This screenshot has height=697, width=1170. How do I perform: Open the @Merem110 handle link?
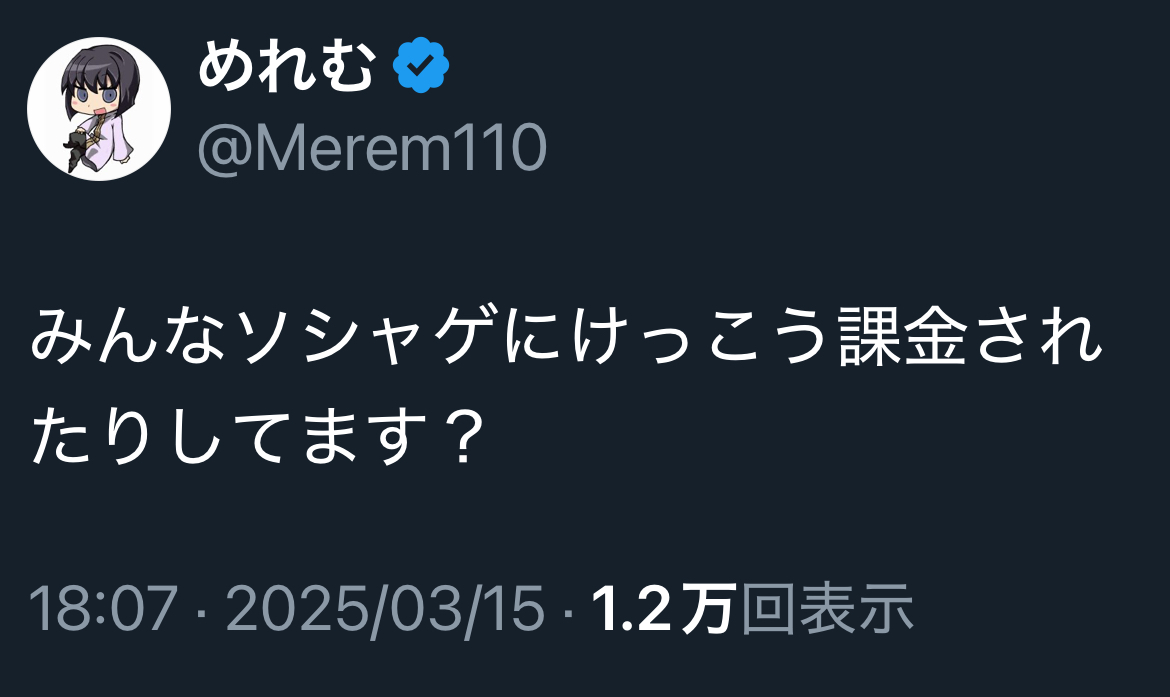(372, 148)
